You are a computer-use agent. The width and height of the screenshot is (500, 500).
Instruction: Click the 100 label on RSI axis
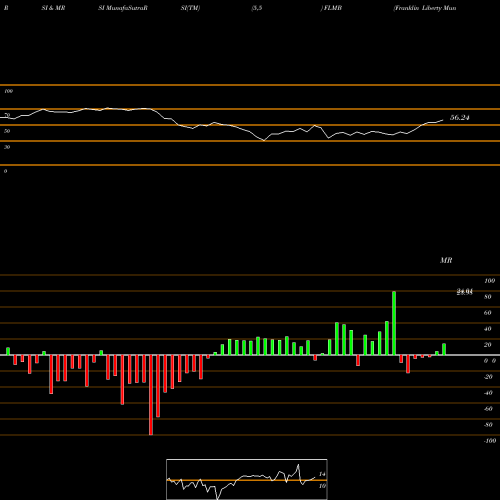(8, 91)
